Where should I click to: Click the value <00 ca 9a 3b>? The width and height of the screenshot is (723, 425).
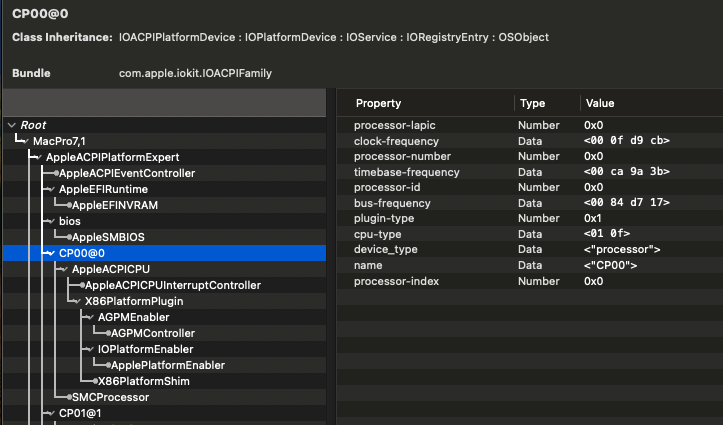[627, 172]
